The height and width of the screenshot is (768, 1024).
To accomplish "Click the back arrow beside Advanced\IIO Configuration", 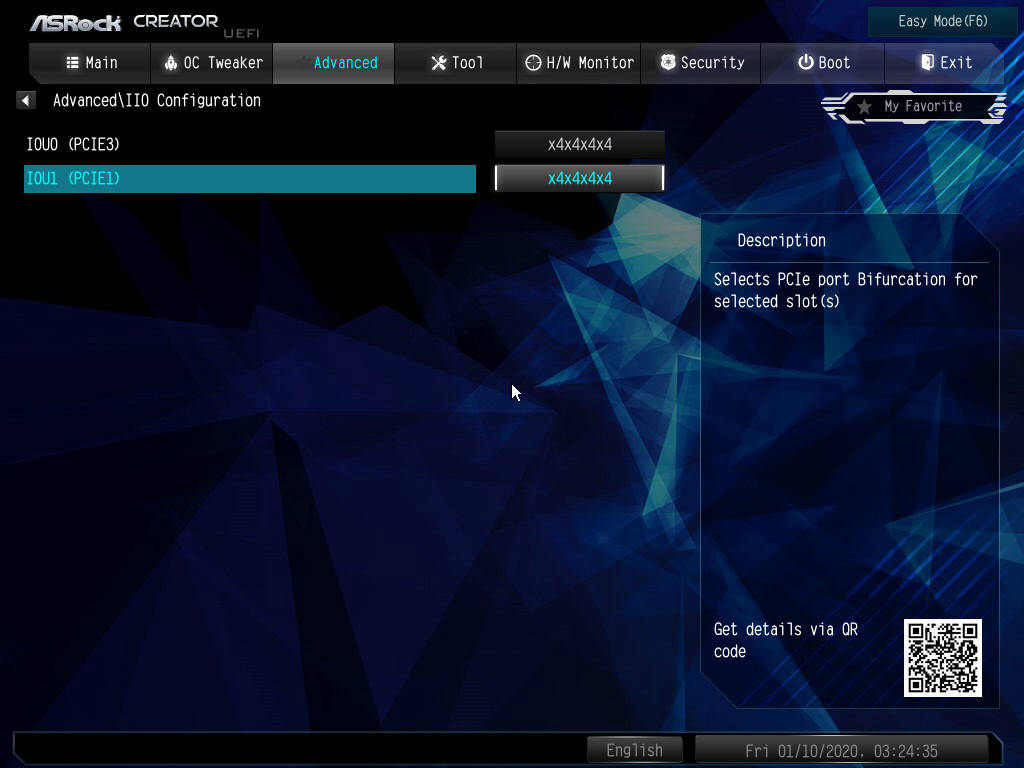I will 26,100.
